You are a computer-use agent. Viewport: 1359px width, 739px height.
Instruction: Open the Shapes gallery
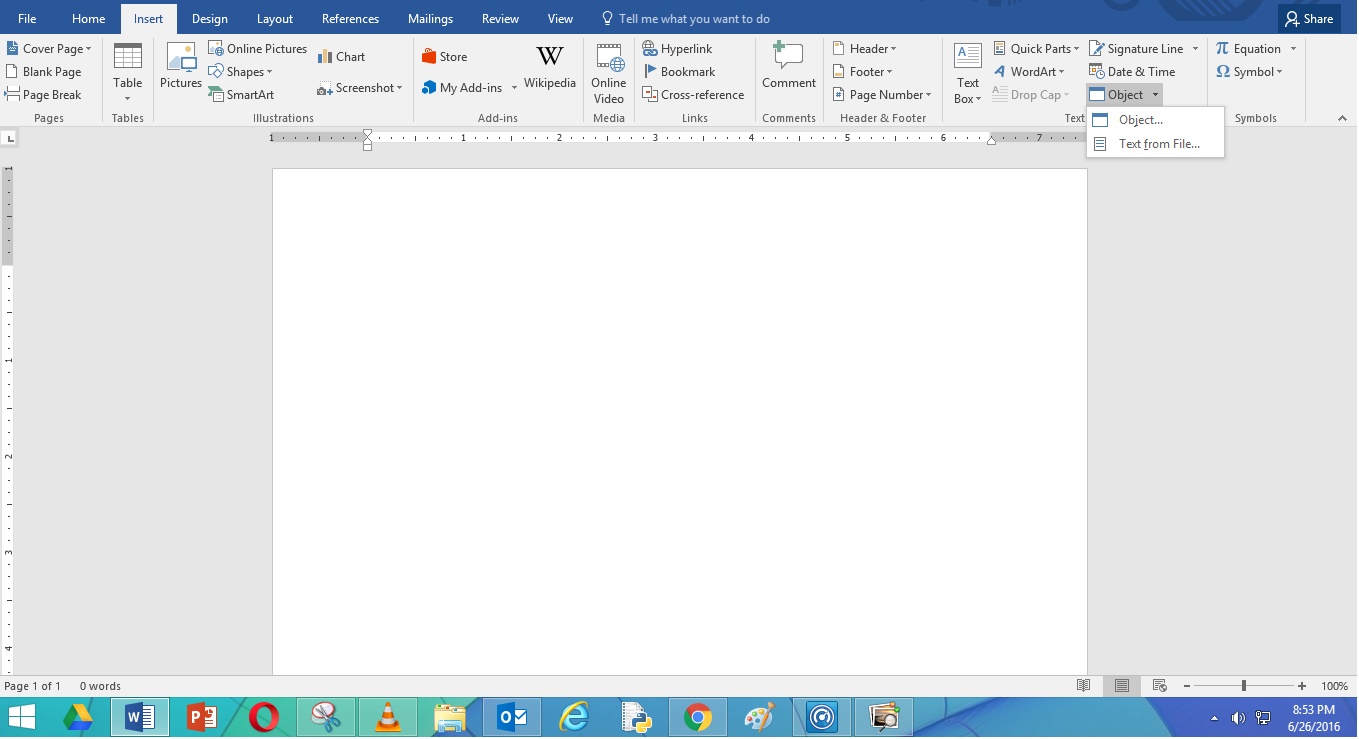click(240, 72)
